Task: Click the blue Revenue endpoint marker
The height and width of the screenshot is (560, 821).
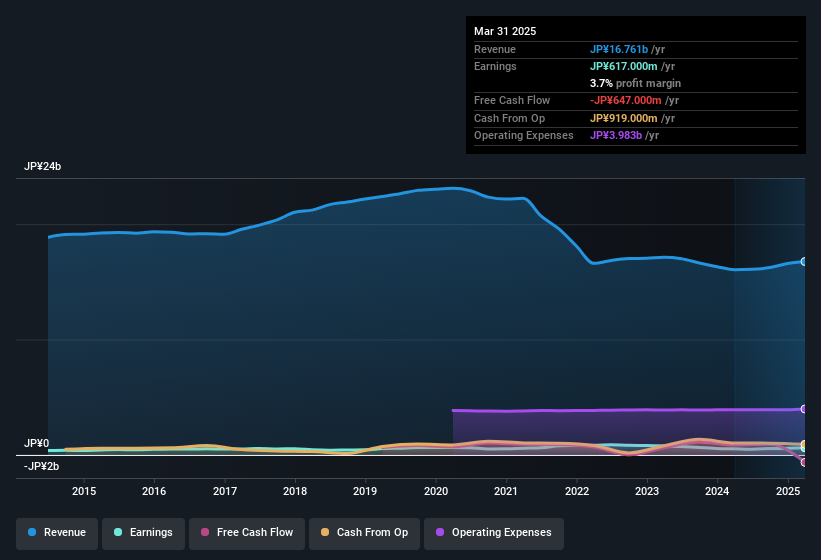Action: [x=804, y=262]
